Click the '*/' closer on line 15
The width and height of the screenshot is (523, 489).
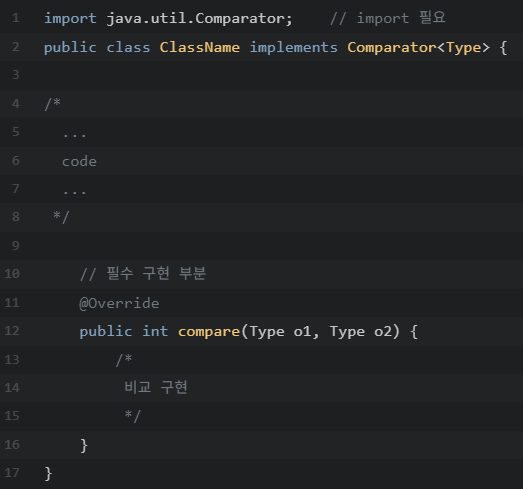coord(133,416)
